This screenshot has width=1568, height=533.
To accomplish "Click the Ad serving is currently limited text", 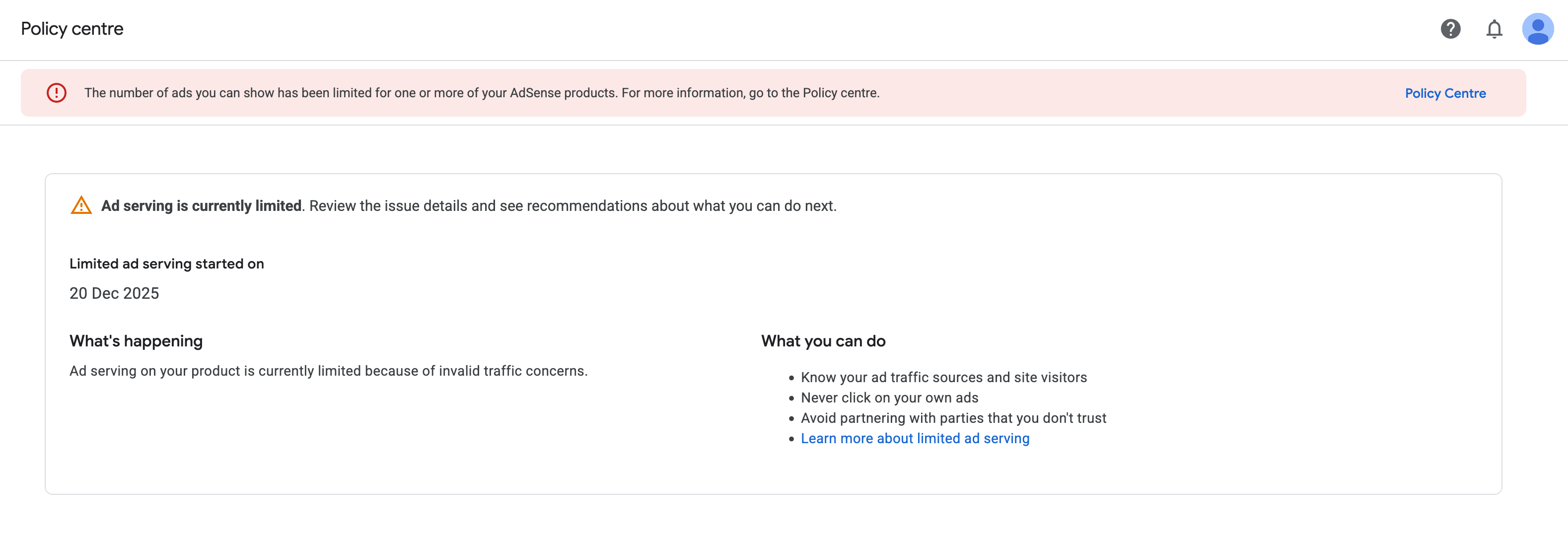I will [x=202, y=205].
